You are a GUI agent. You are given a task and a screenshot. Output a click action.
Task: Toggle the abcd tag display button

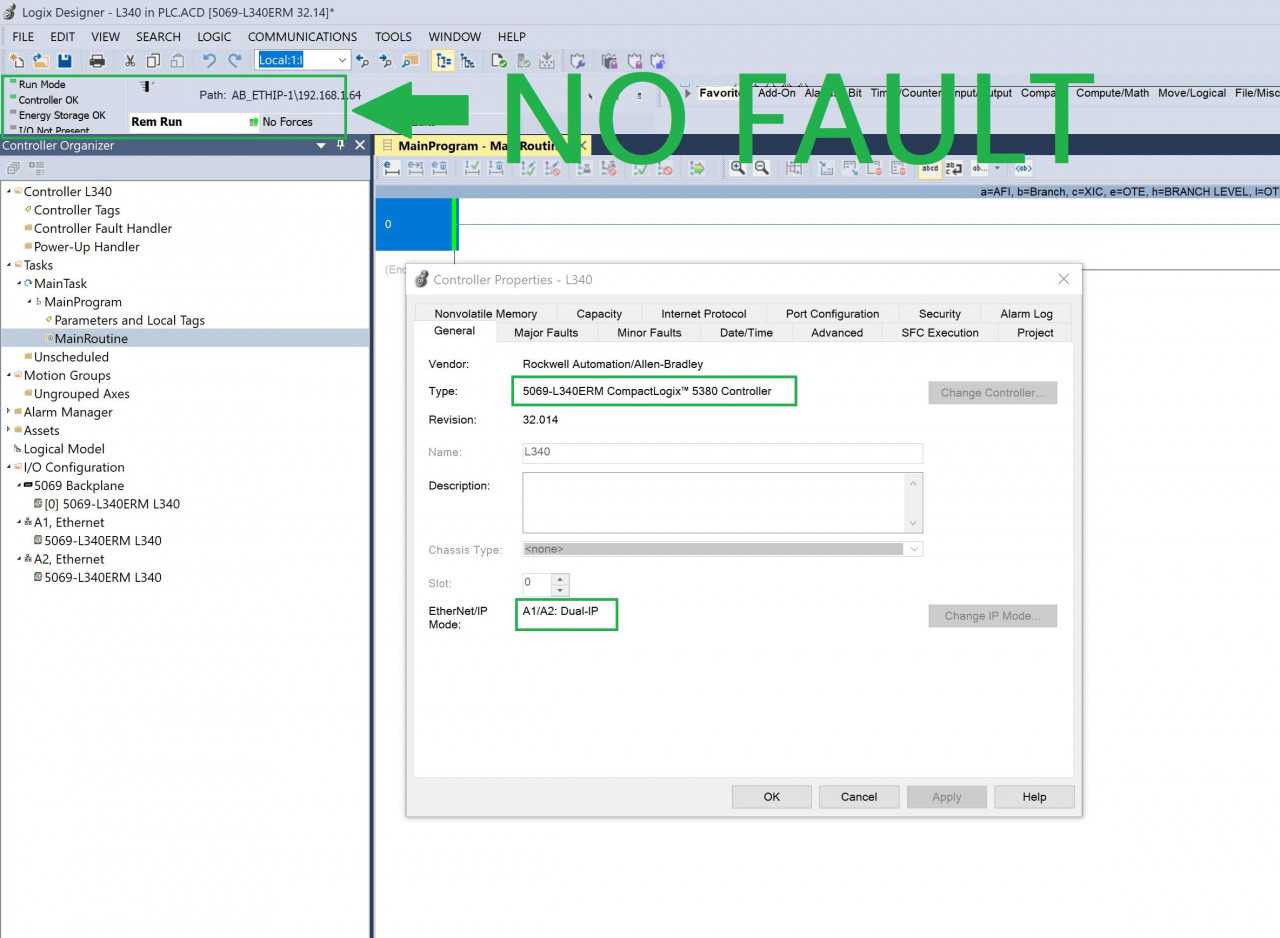930,168
